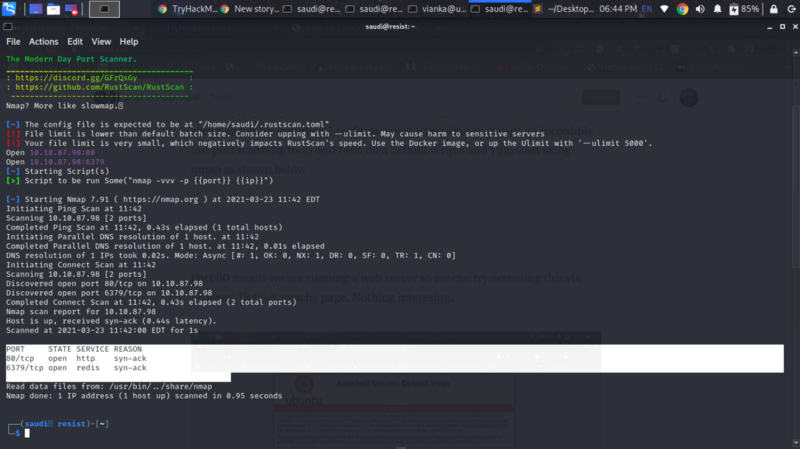800x449 pixels.
Task: Click profile avatar in Medium page behind
Action: click(689, 97)
